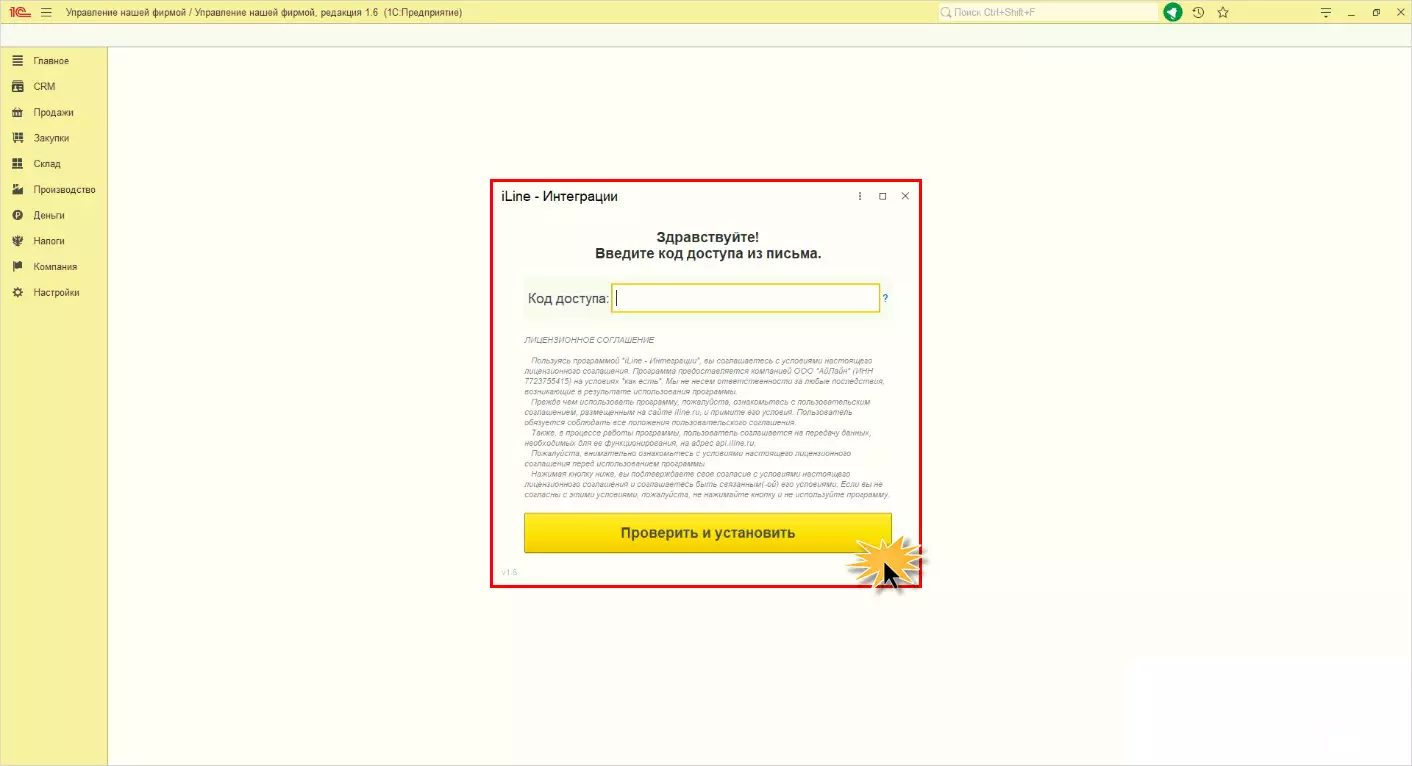The image size is (1412, 766).
Task: Open Настройки in the sidebar
Action: [x=56, y=293]
